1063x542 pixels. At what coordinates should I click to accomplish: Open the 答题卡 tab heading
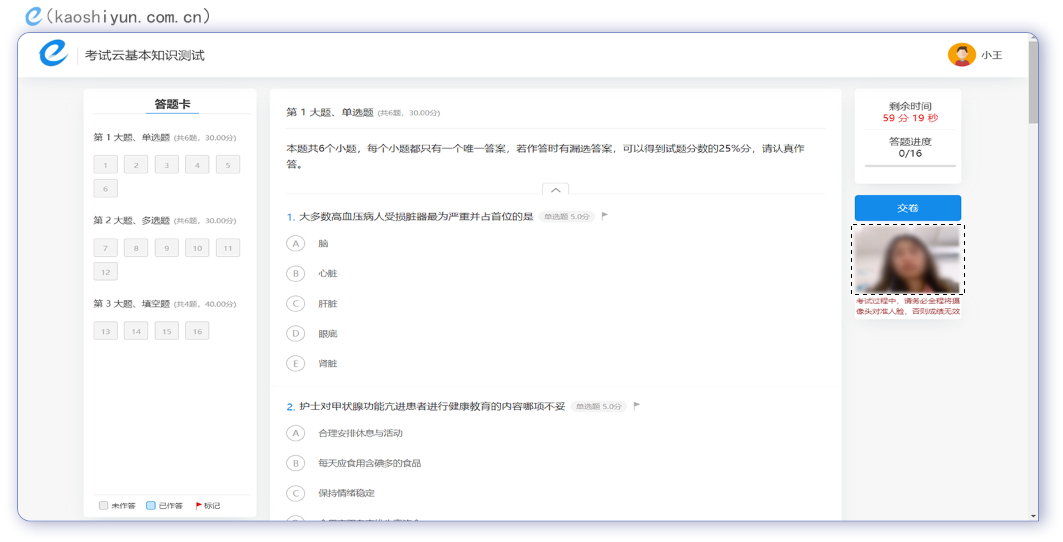[172, 104]
